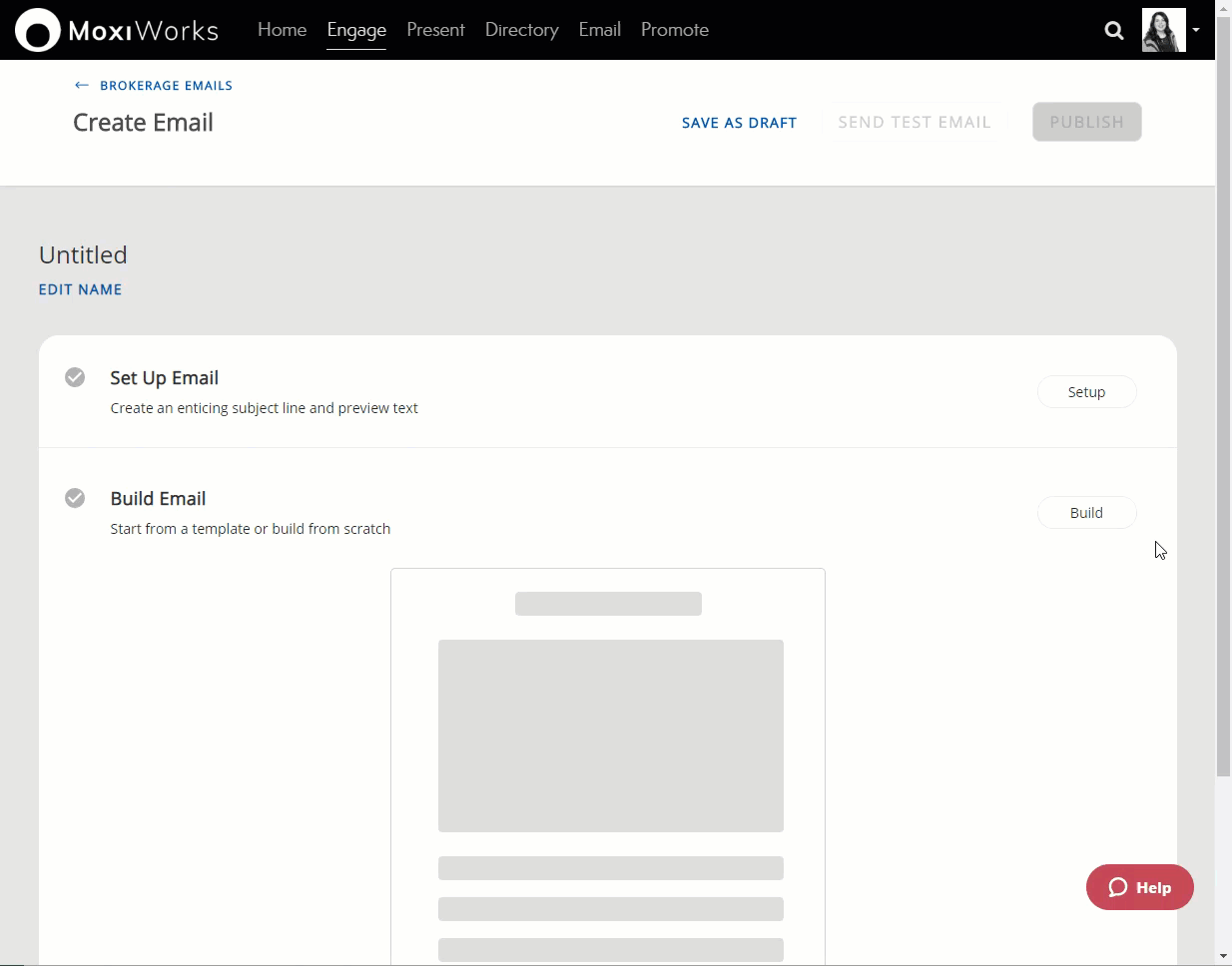Click the back arrow beside Brokerage Emails

click(x=82, y=86)
